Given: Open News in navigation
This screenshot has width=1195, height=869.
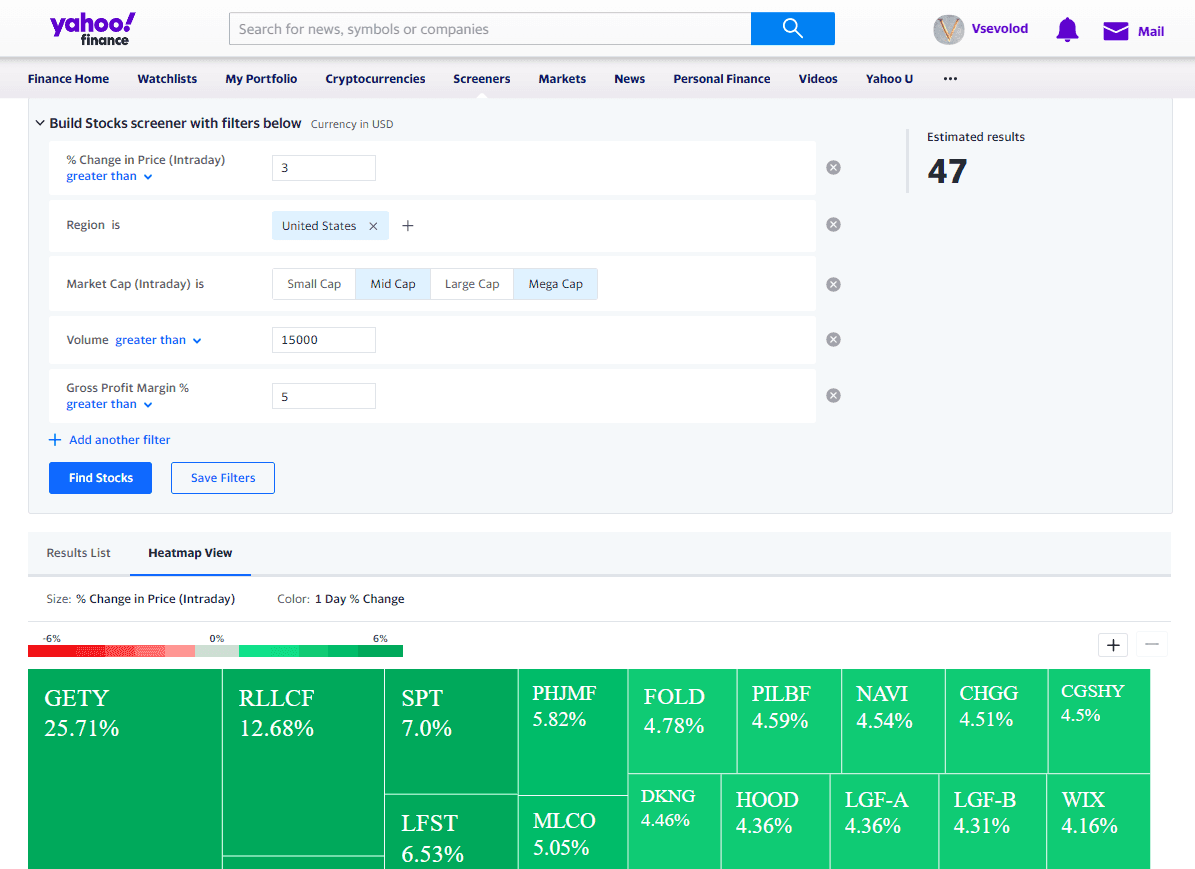Looking at the screenshot, I should [x=630, y=79].
